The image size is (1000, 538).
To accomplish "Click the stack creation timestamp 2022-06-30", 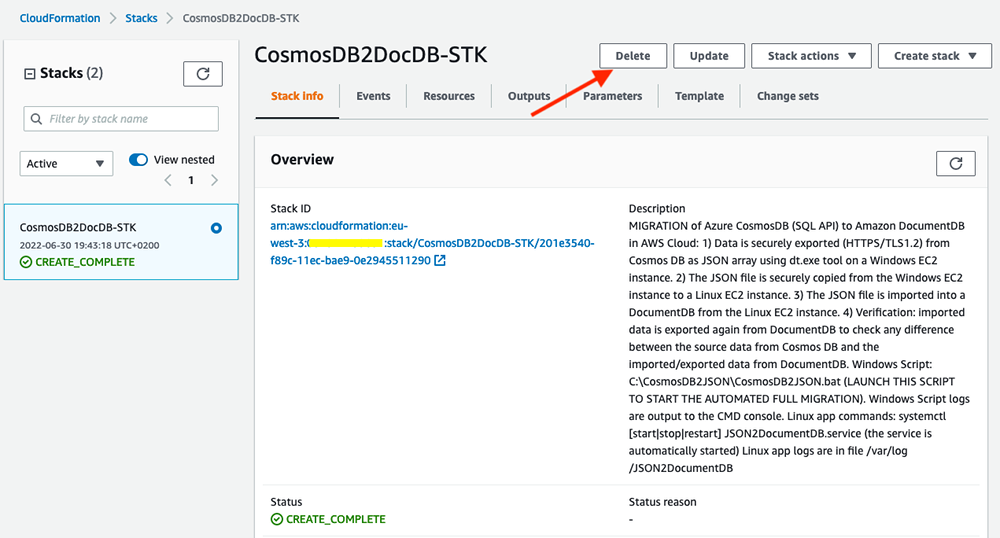I will (x=89, y=245).
